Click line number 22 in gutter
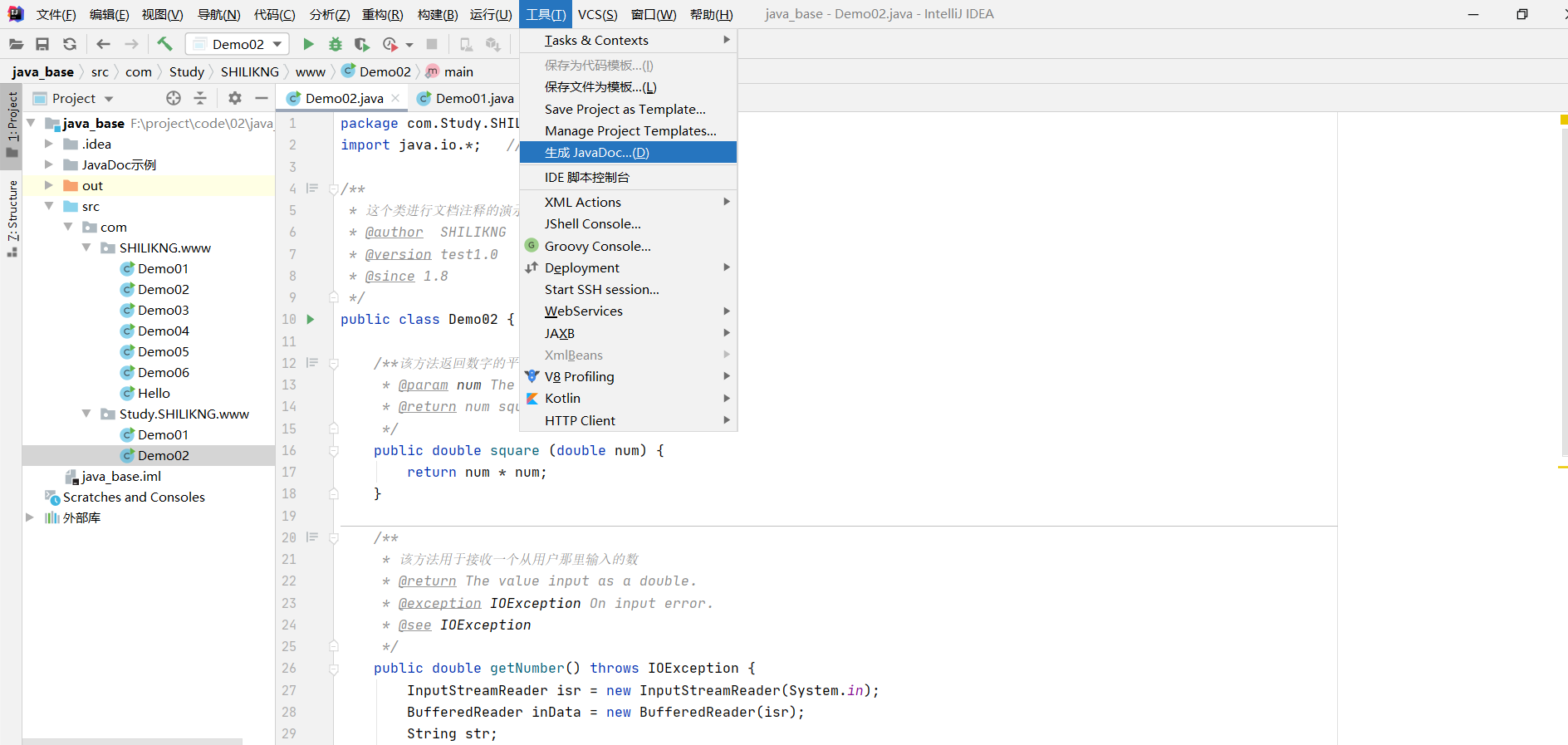Image resolution: width=1568 pixels, height=745 pixels. [x=289, y=581]
